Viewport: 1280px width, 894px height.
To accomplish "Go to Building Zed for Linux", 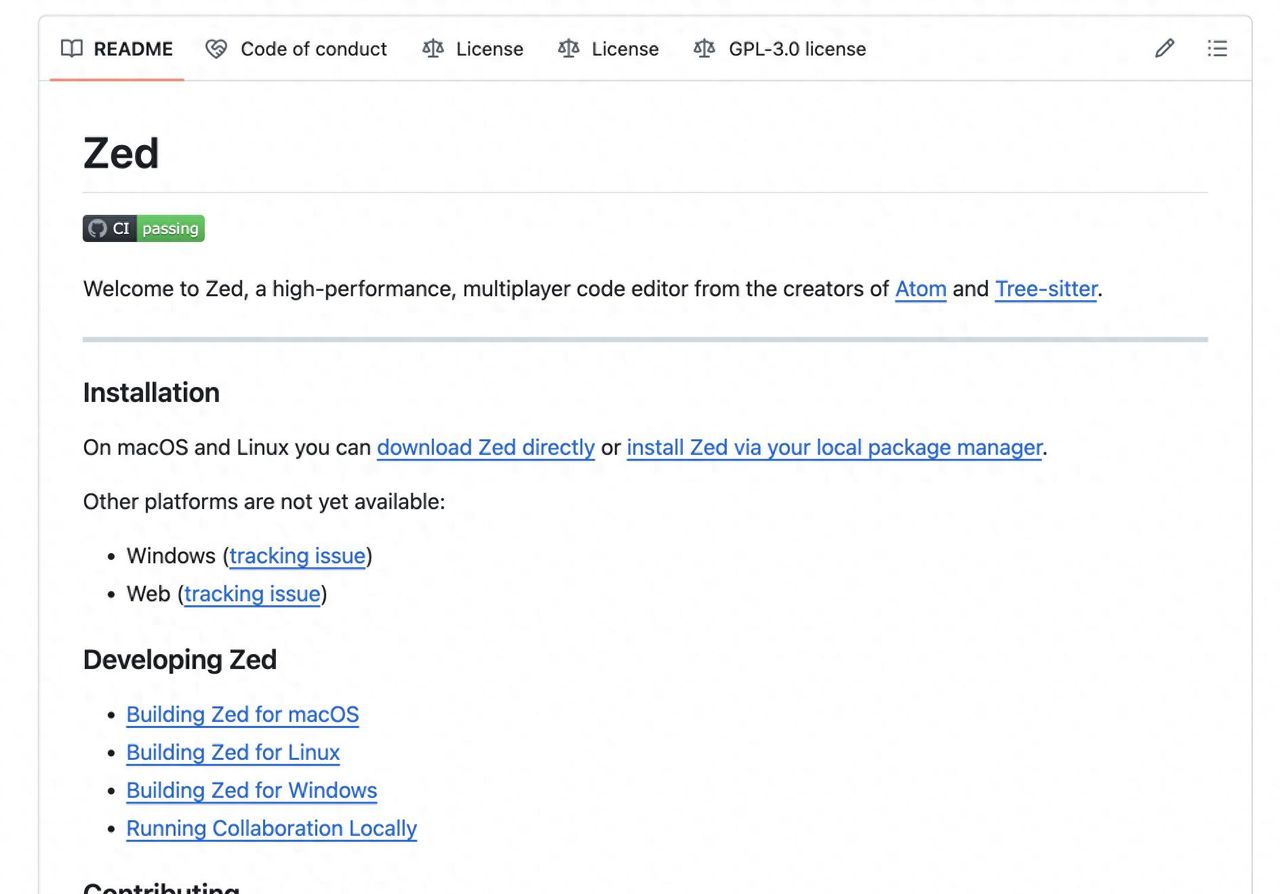I will [x=233, y=752].
